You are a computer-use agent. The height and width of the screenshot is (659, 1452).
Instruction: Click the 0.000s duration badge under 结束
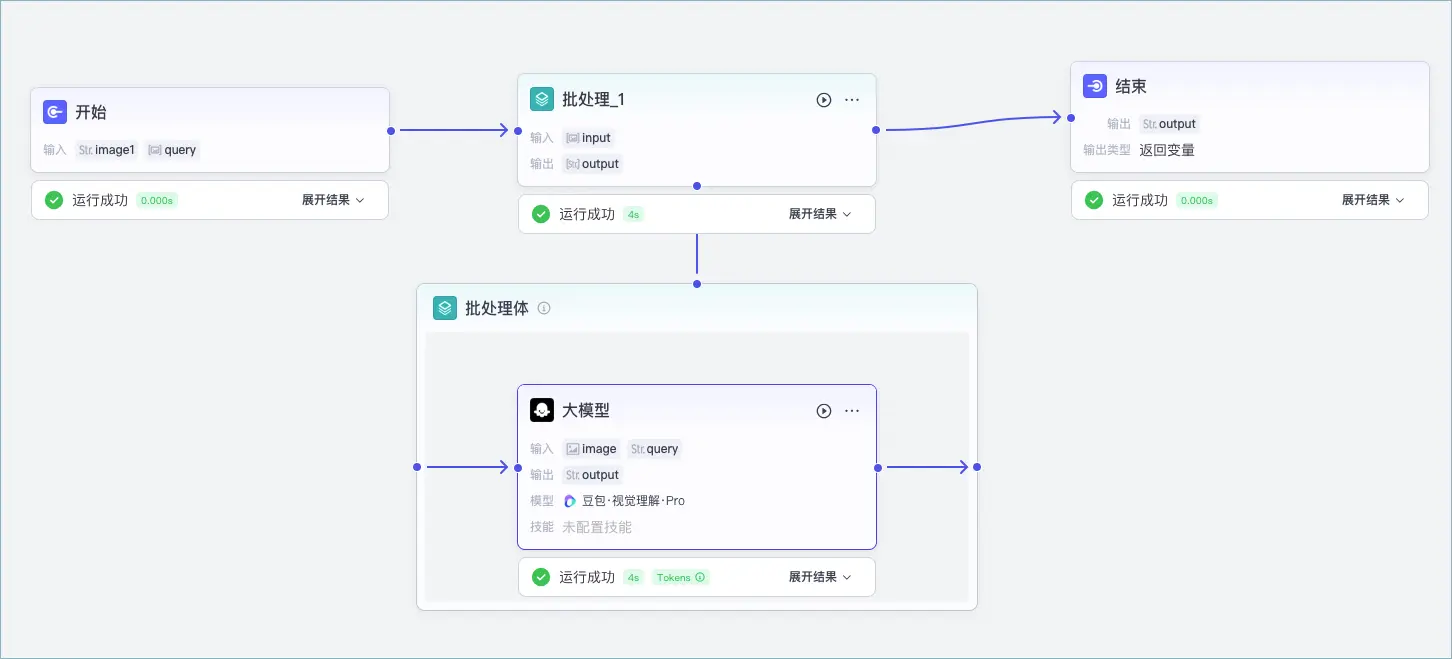1197,200
